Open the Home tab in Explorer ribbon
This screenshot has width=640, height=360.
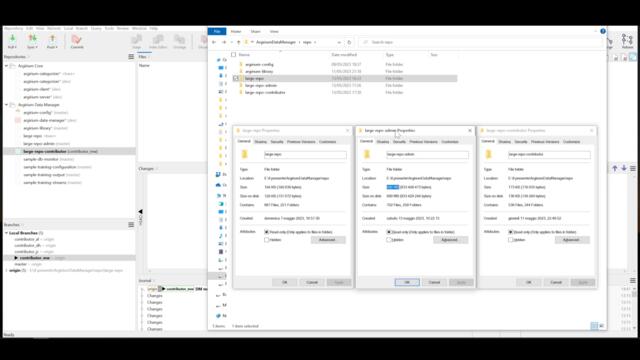236,31
